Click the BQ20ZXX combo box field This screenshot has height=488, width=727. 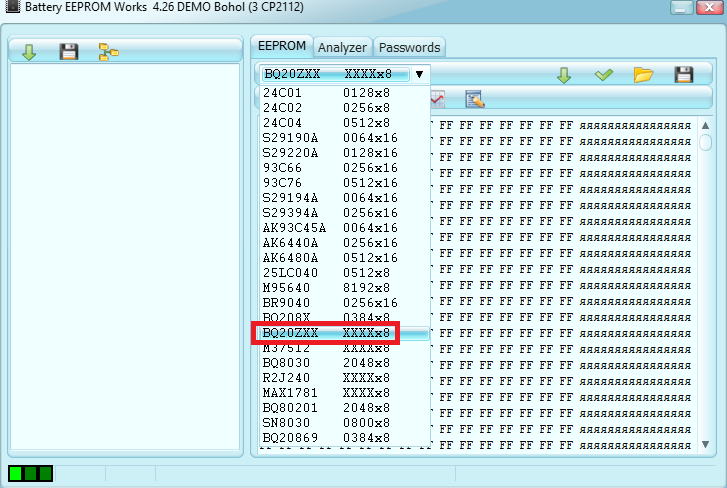pos(335,74)
